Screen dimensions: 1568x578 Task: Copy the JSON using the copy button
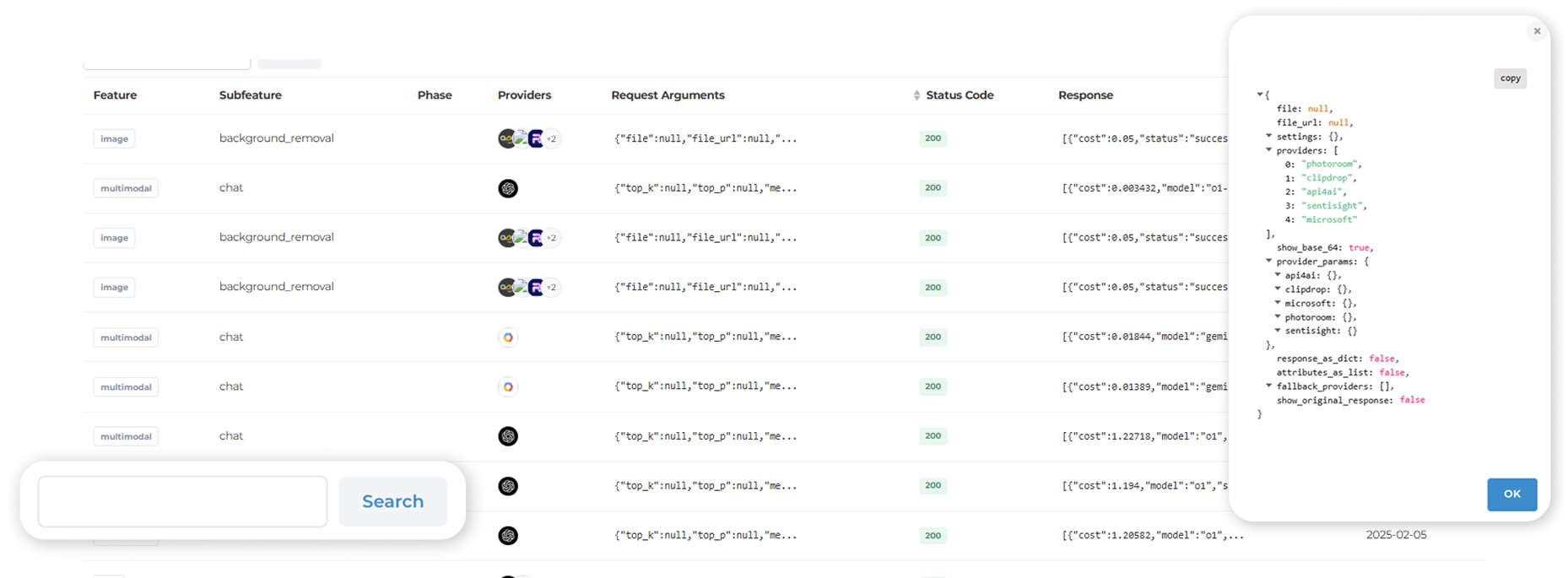pyautogui.click(x=1510, y=78)
